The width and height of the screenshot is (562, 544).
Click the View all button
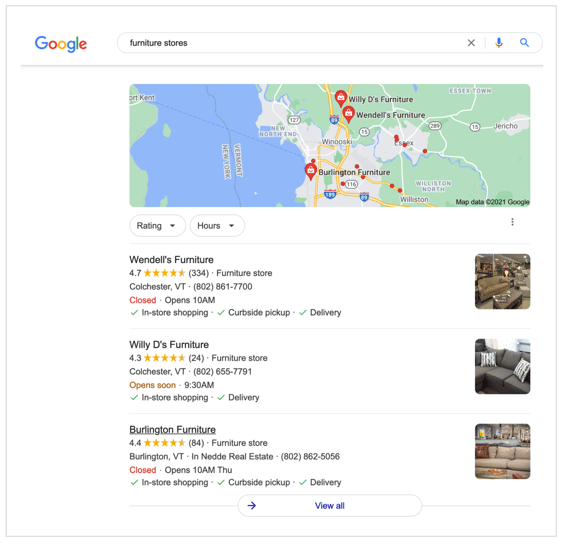[x=329, y=505]
